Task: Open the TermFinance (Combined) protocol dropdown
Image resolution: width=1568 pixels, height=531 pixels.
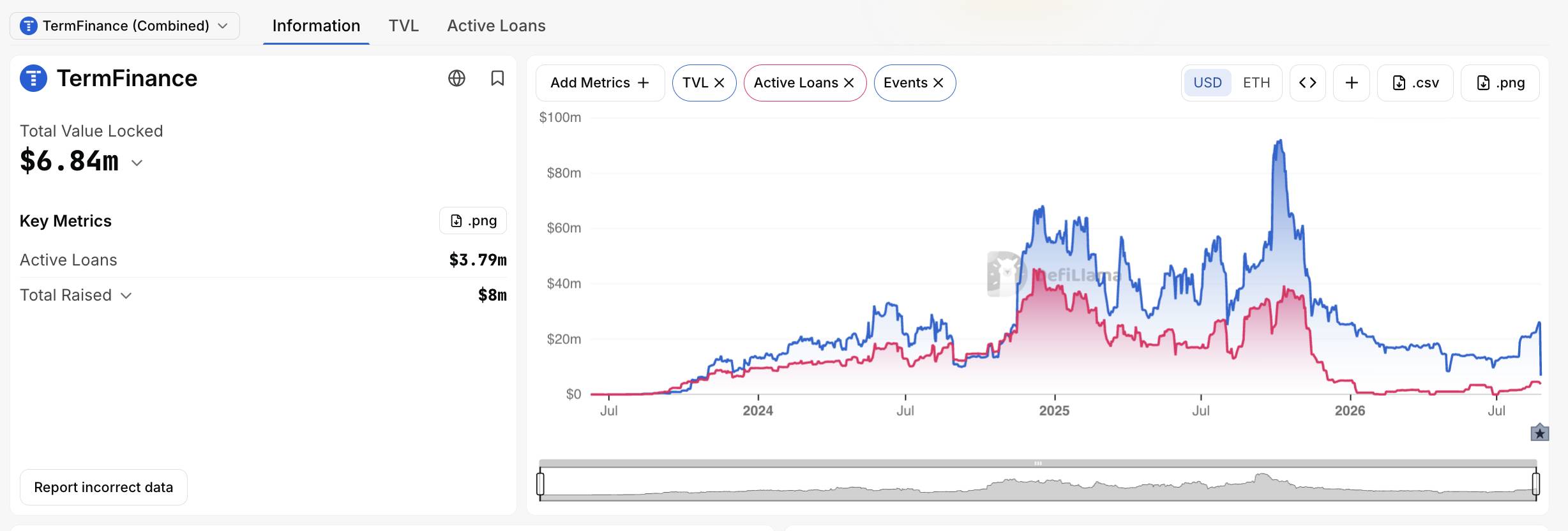Action: 124,26
